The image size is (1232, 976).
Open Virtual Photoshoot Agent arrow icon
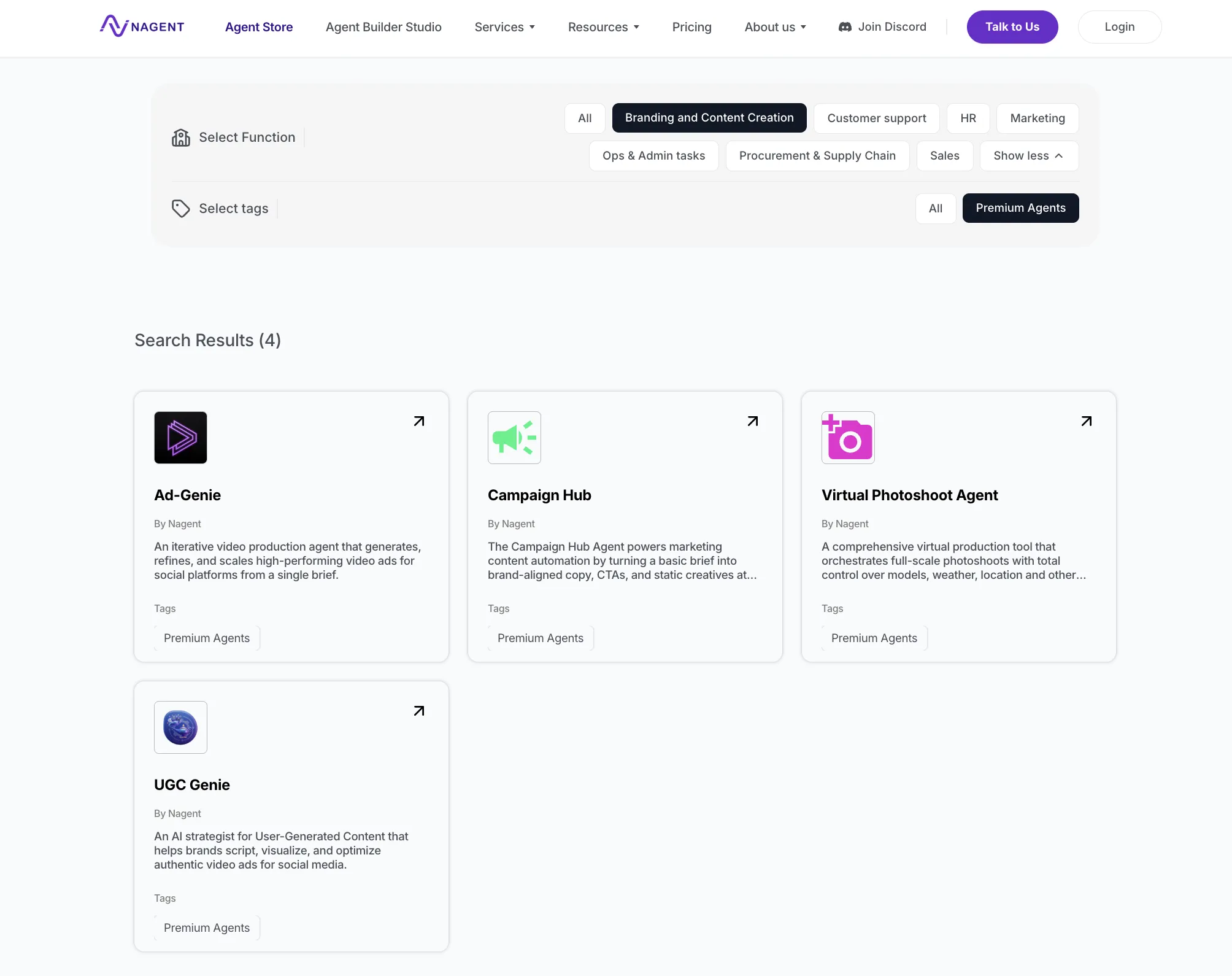click(x=1087, y=421)
